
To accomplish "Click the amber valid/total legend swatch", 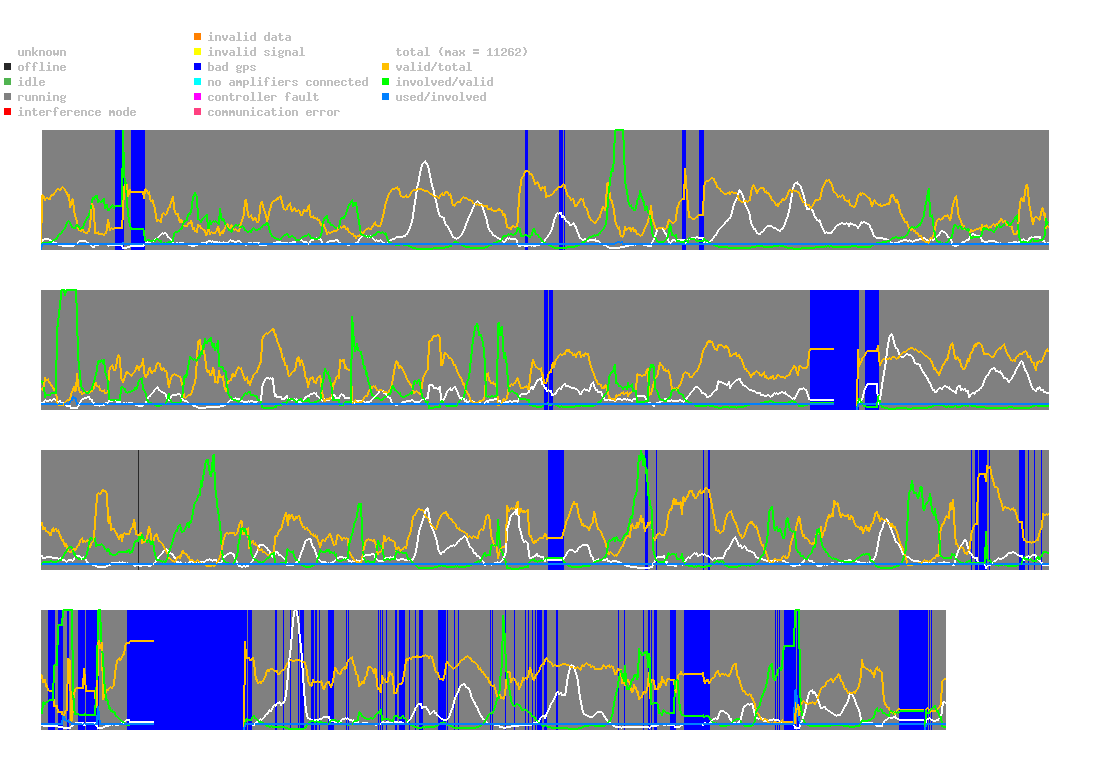I will pyautogui.click(x=385, y=67).
